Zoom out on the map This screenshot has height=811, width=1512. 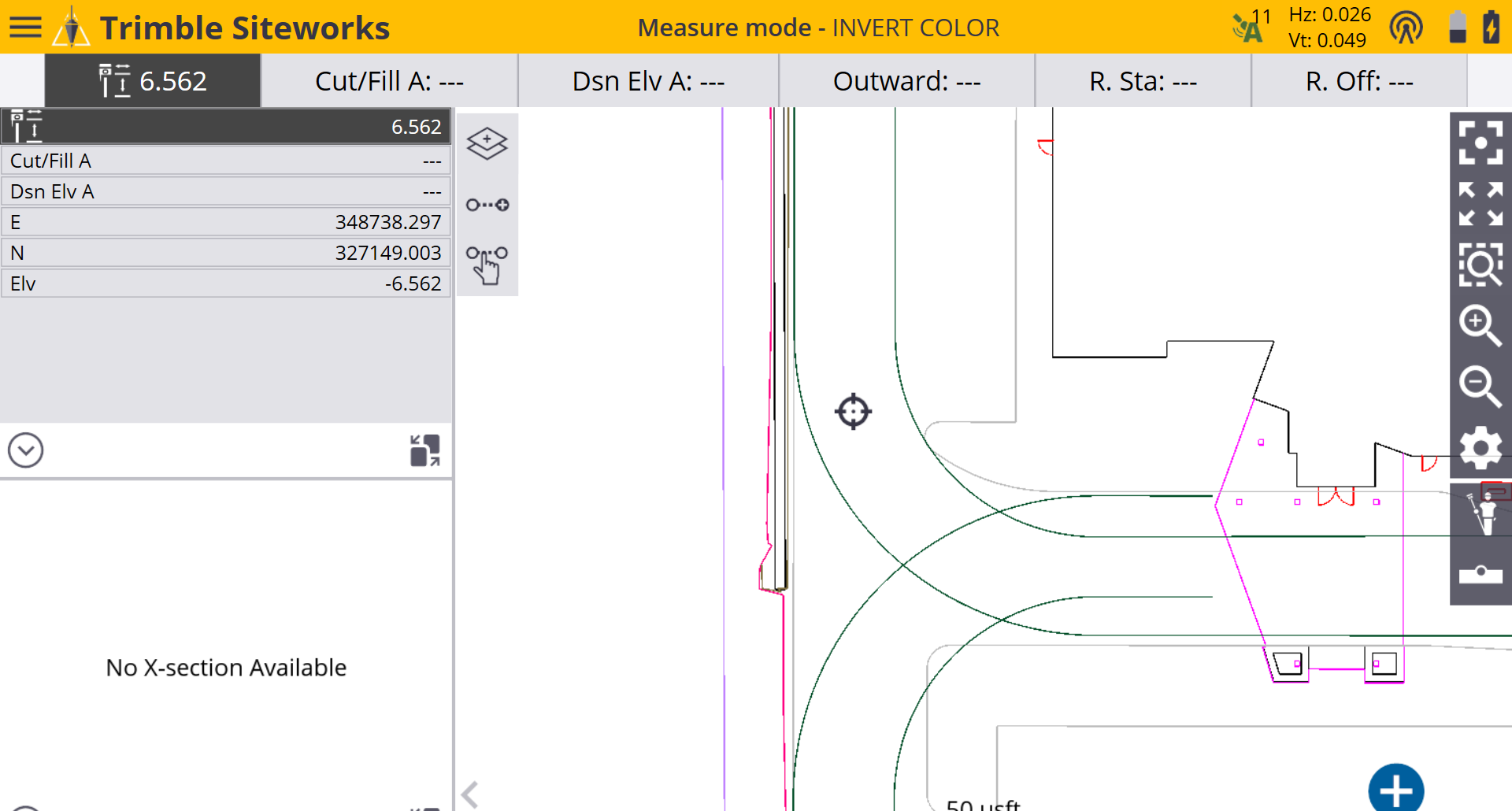pos(1480,387)
